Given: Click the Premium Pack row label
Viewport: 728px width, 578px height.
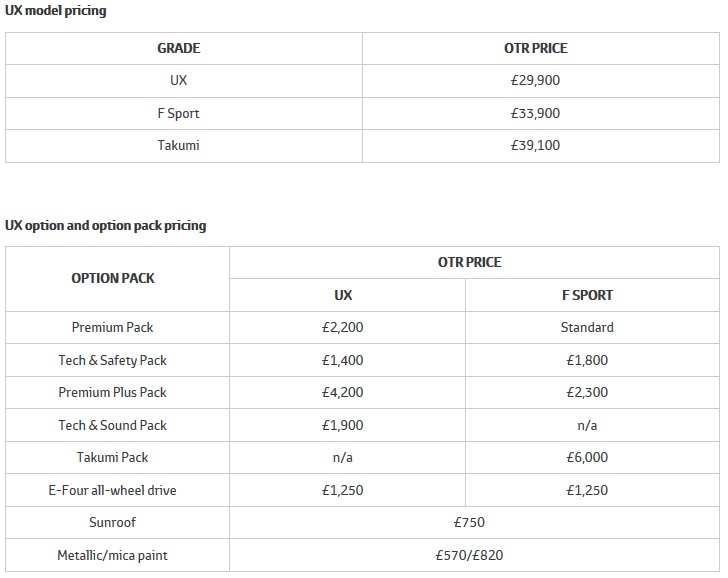Looking at the screenshot, I should tap(113, 327).
